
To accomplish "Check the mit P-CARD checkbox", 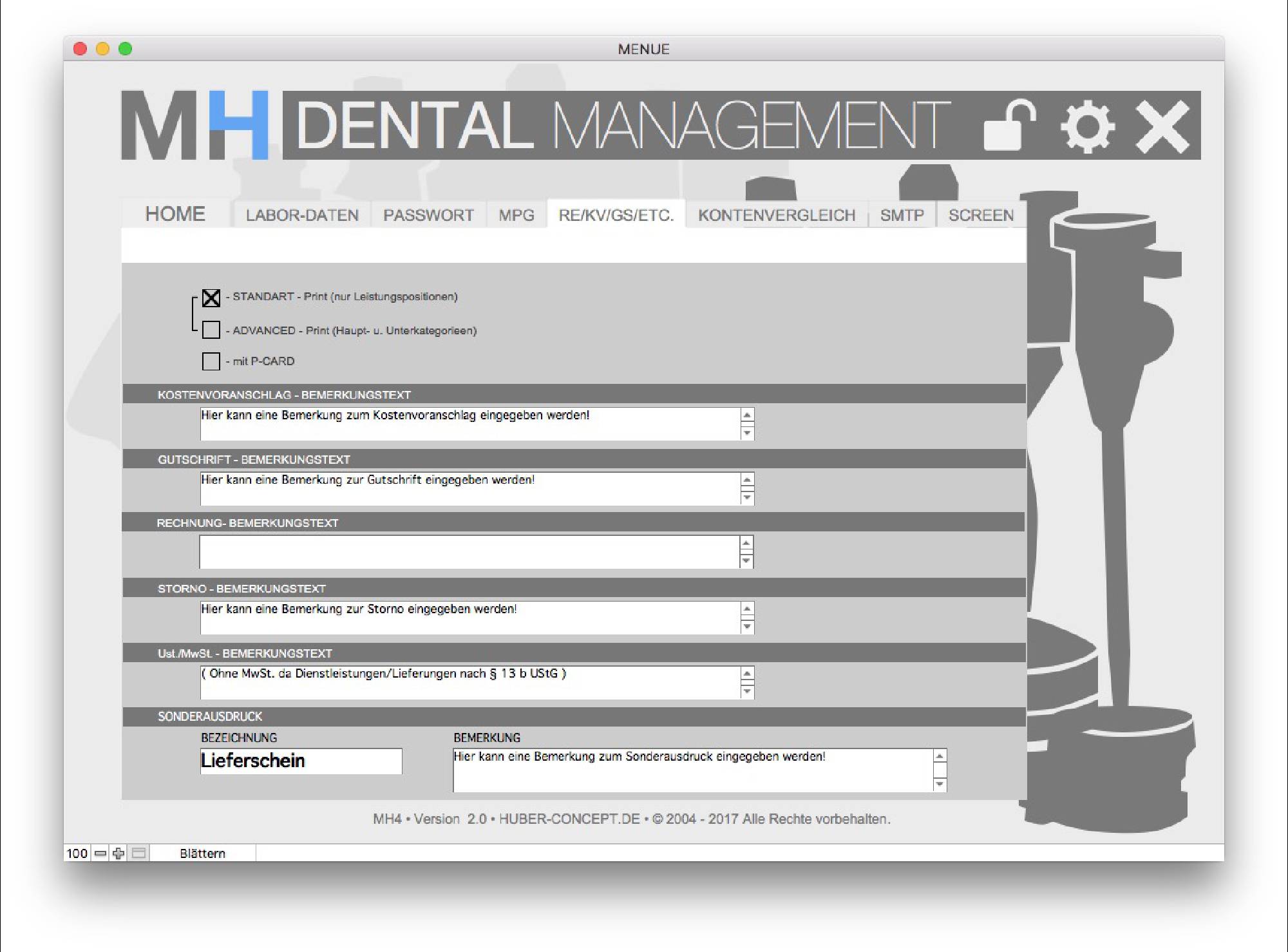I will click(211, 361).
